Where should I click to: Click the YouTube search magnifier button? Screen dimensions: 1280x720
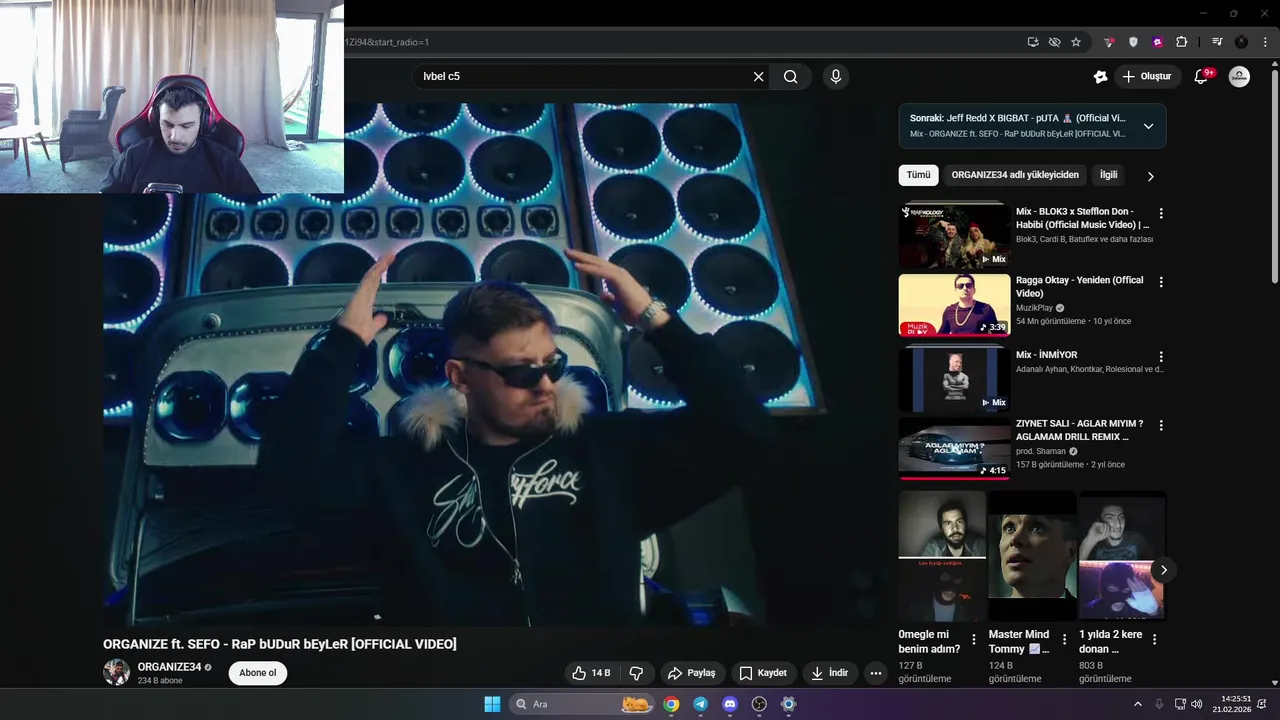(791, 77)
